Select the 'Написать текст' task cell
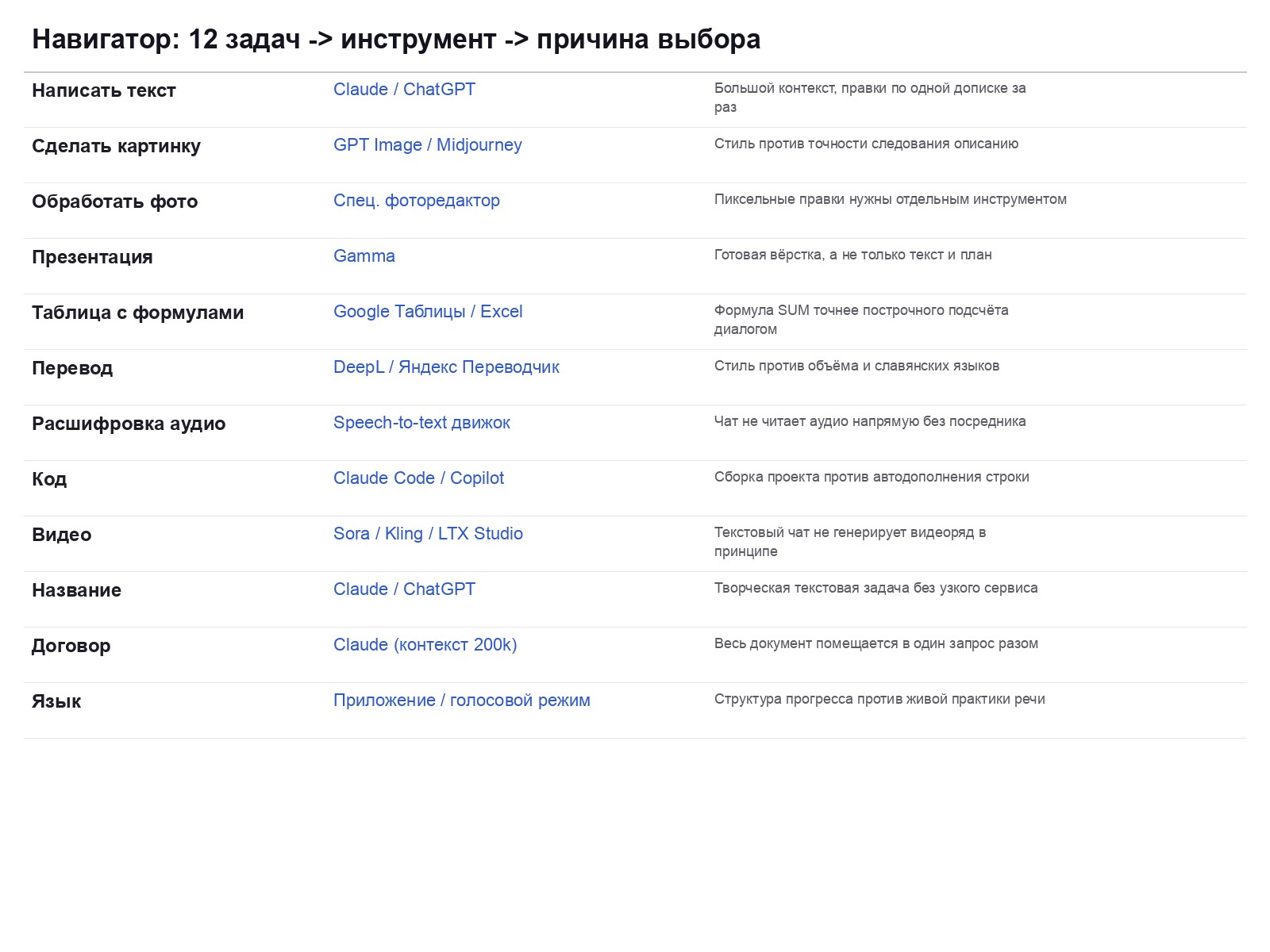 104,90
